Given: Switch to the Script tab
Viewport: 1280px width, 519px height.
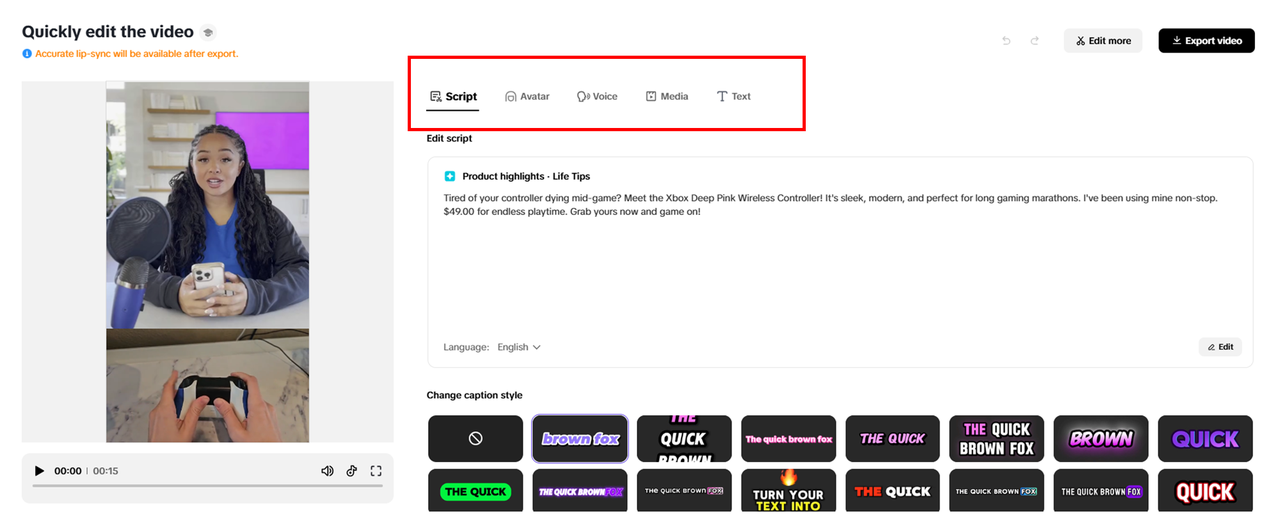Looking at the screenshot, I should point(453,97).
